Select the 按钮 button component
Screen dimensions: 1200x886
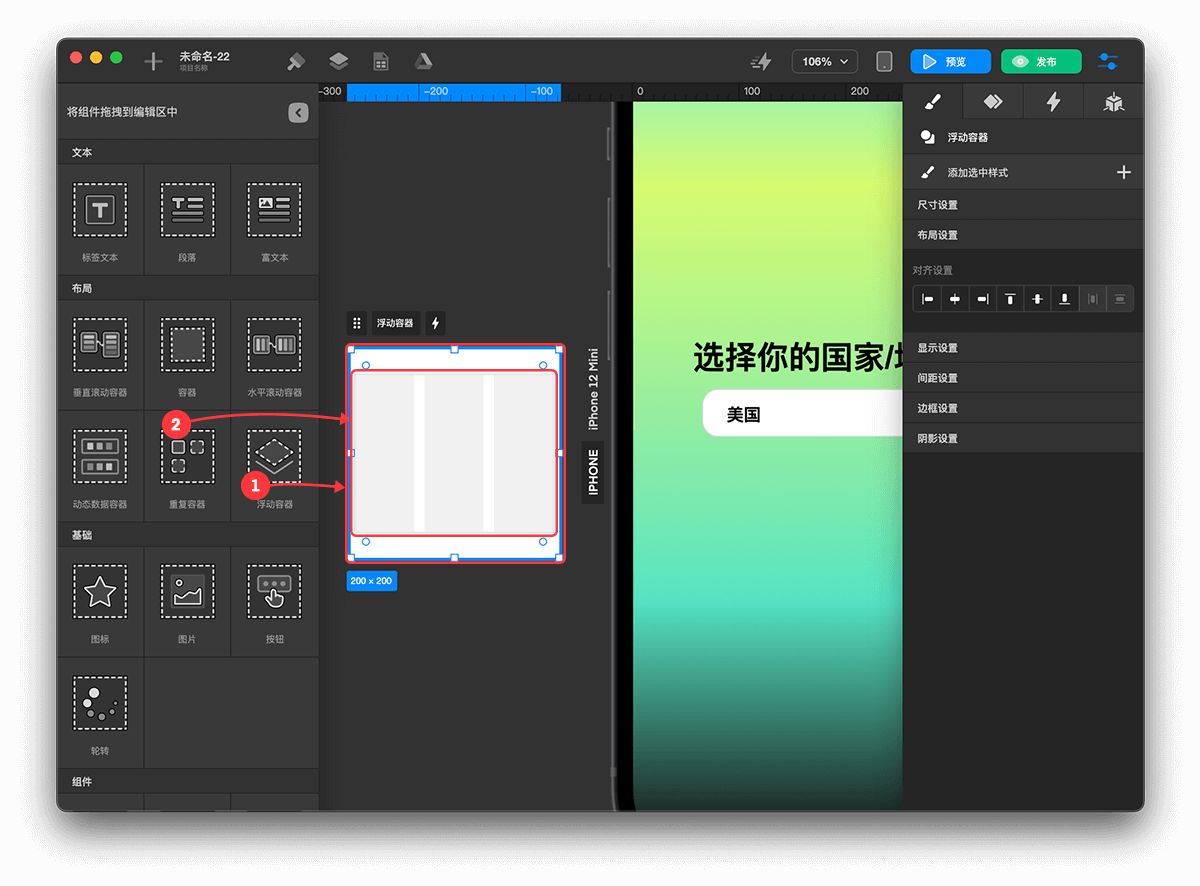pyautogui.click(x=274, y=602)
